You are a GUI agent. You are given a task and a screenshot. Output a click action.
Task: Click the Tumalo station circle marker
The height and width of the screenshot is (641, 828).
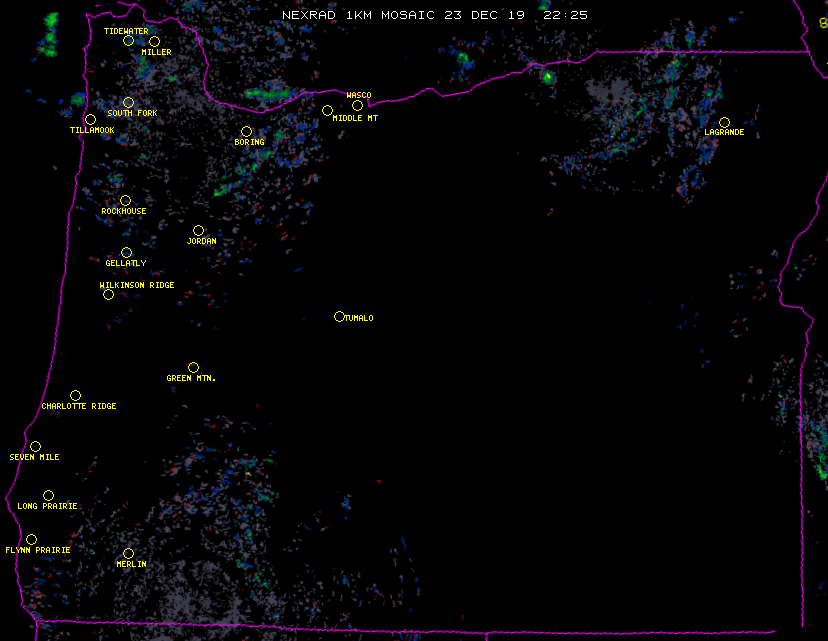339,317
